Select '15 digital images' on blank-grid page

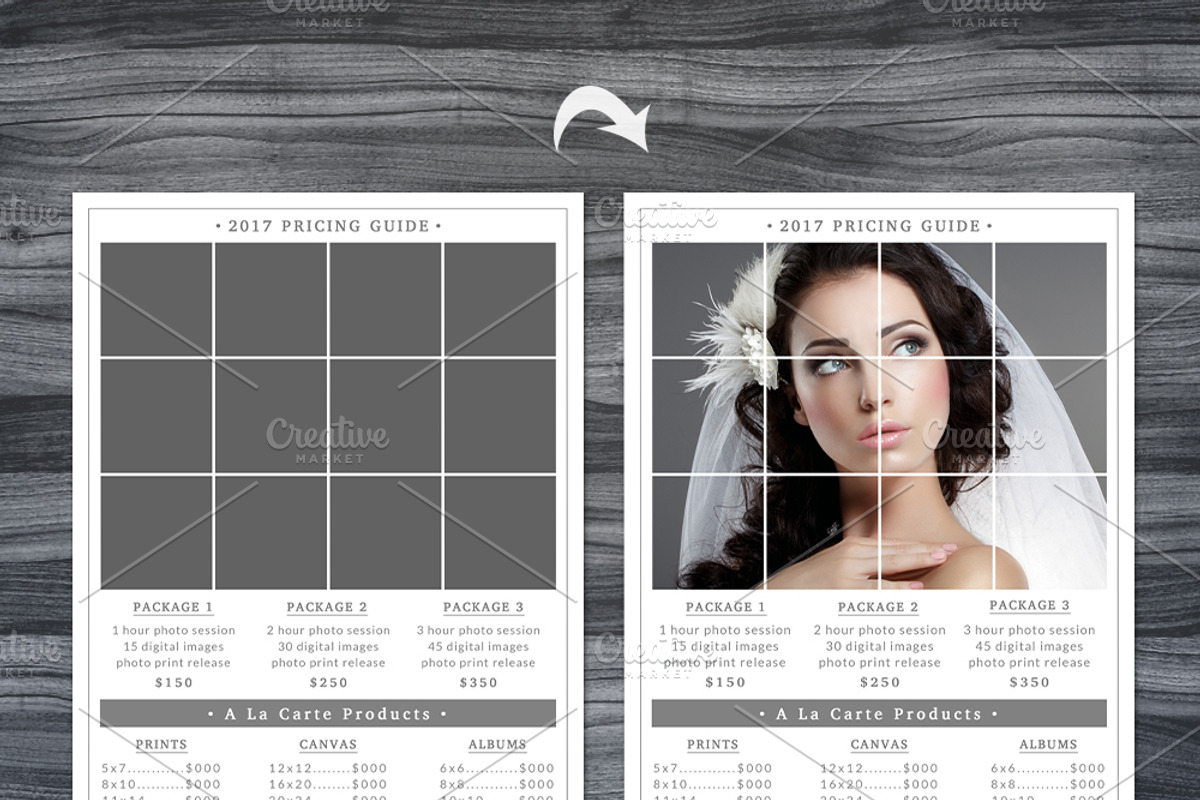[174, 646]
